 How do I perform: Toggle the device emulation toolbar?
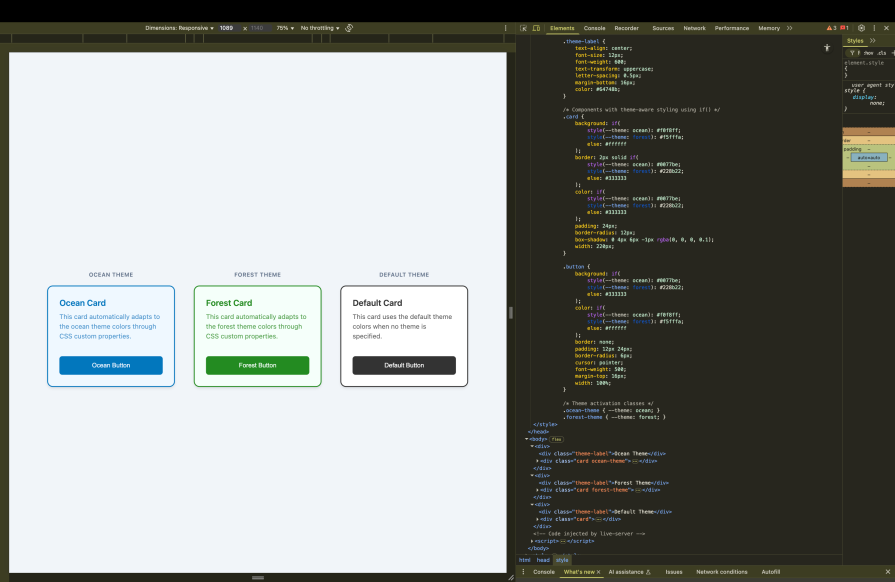[535, 28]
